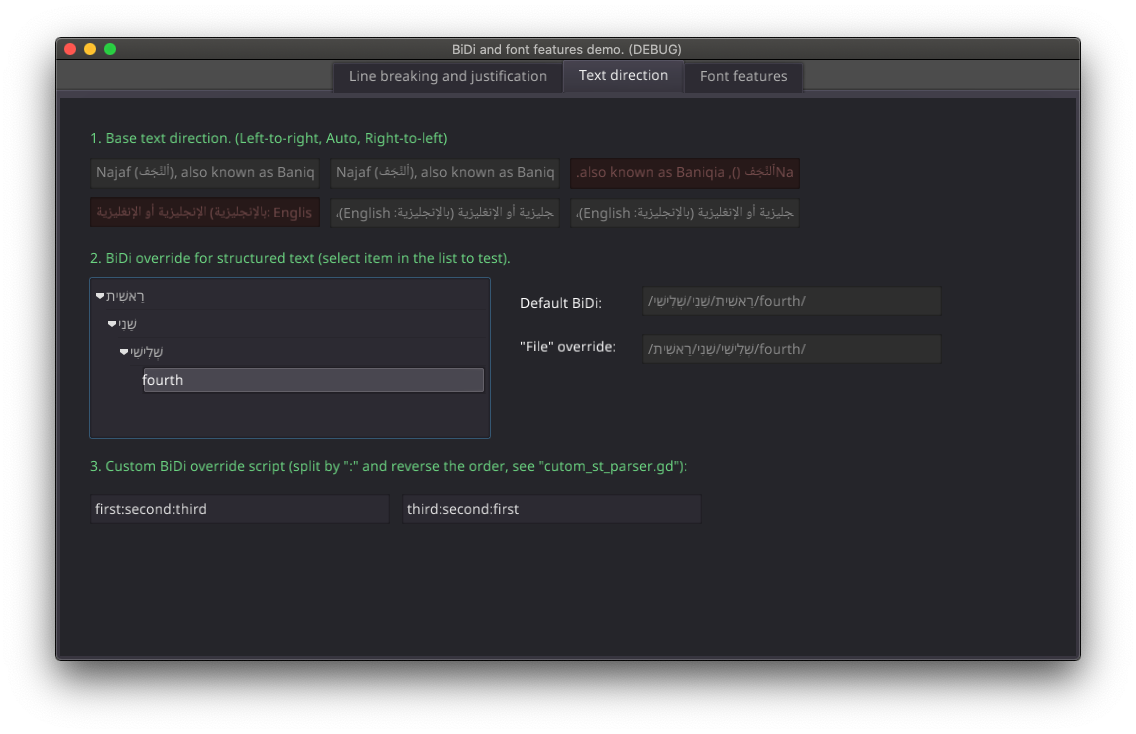Viewport: 1136px width, 734px height.
Task: Open the Line breaking and justification tab
Action: (446, 76)
